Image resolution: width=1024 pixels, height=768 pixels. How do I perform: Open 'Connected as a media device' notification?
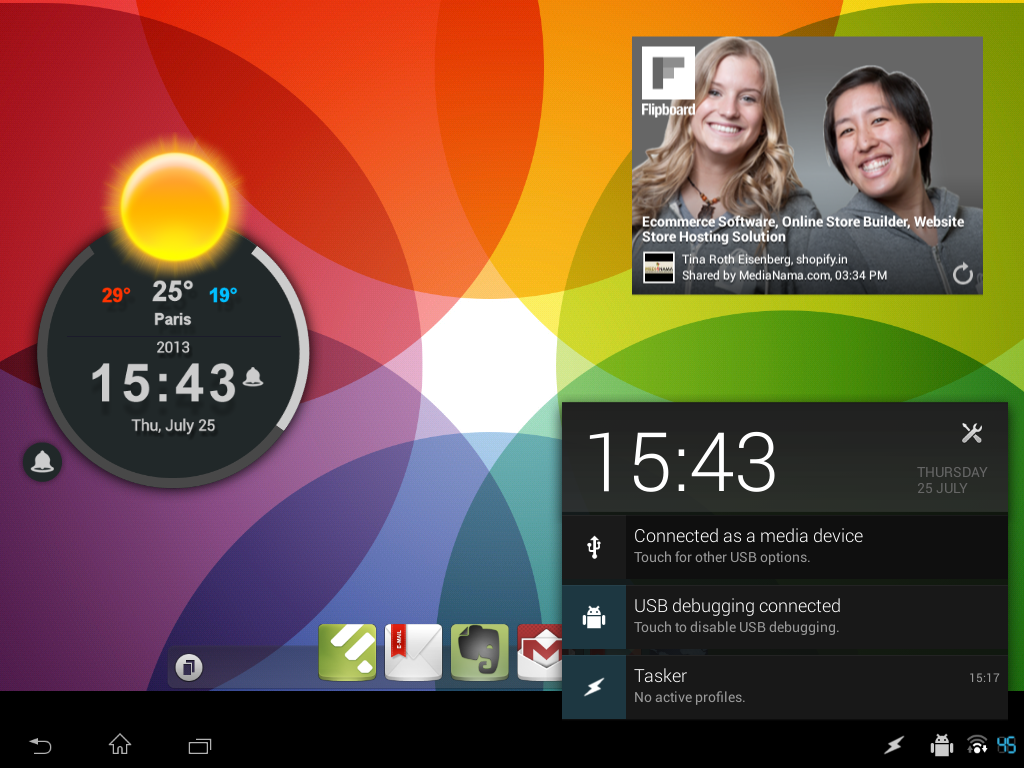click(785, 547)
